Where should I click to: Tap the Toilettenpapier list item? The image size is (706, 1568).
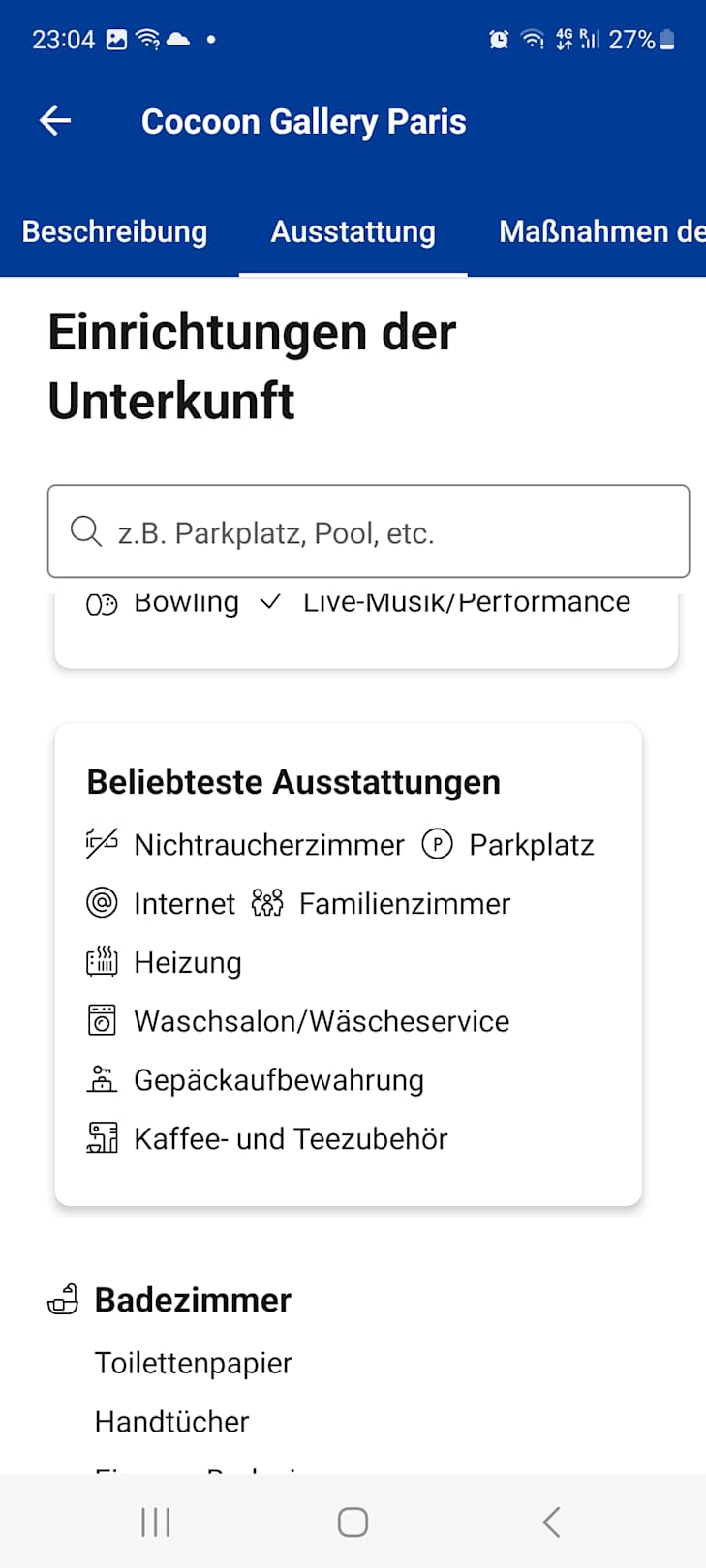(x=194, y=1363)
